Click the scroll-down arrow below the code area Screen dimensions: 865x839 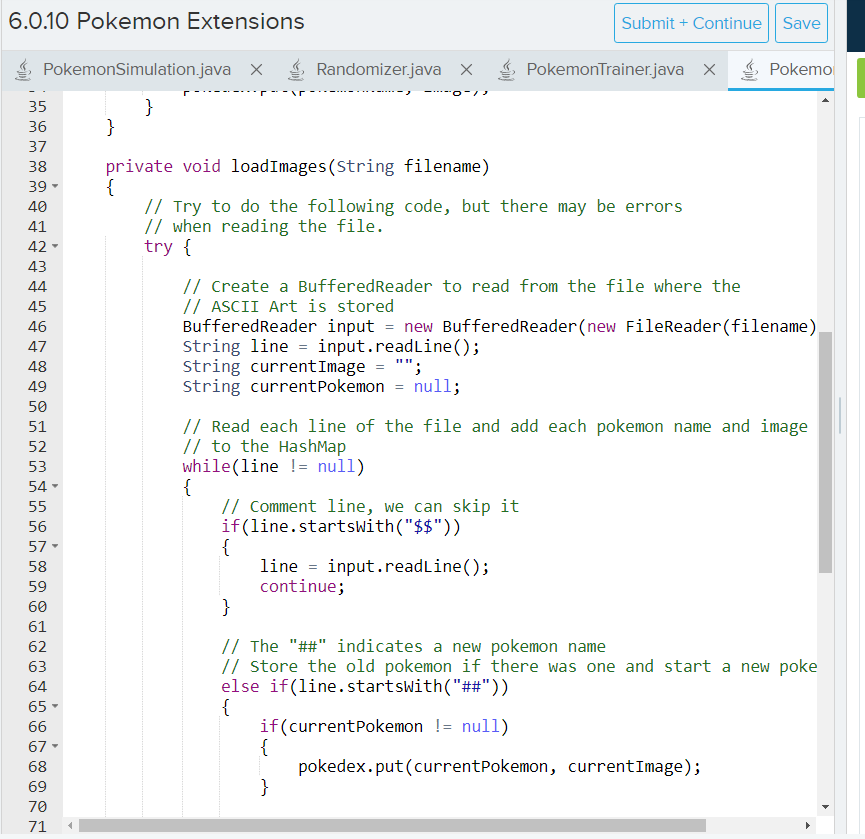(x=827, y=806)
